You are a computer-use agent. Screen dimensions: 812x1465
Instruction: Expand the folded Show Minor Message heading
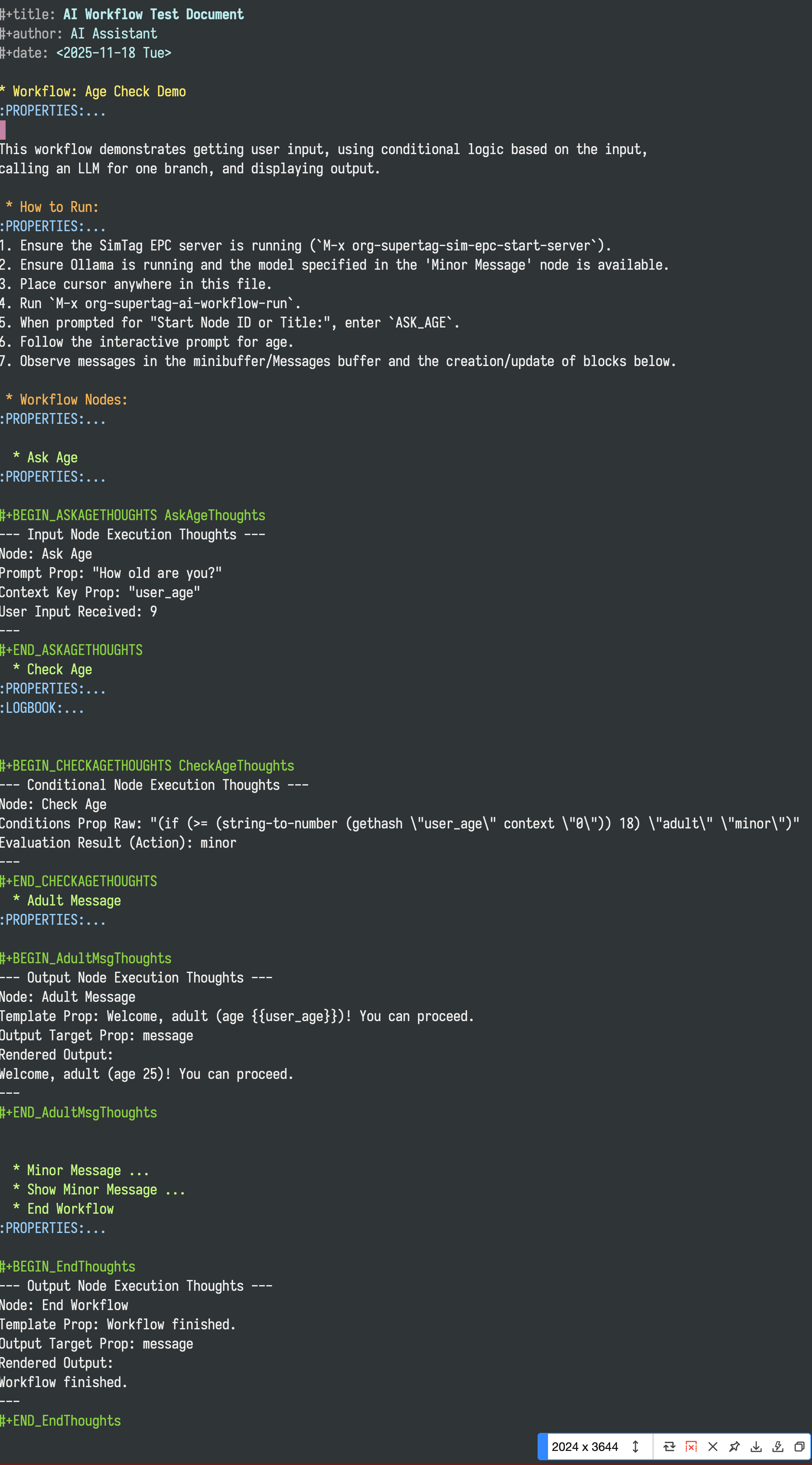(99, 1189)
